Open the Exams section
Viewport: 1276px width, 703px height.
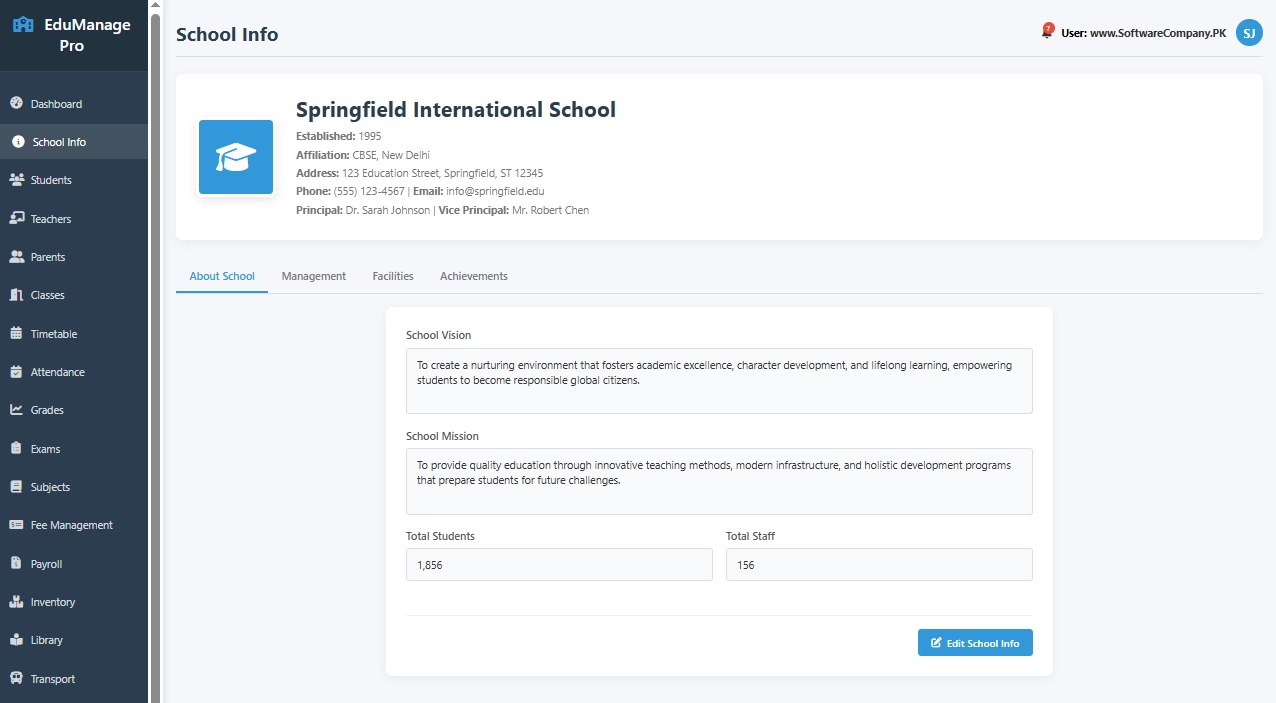(47, 448)
